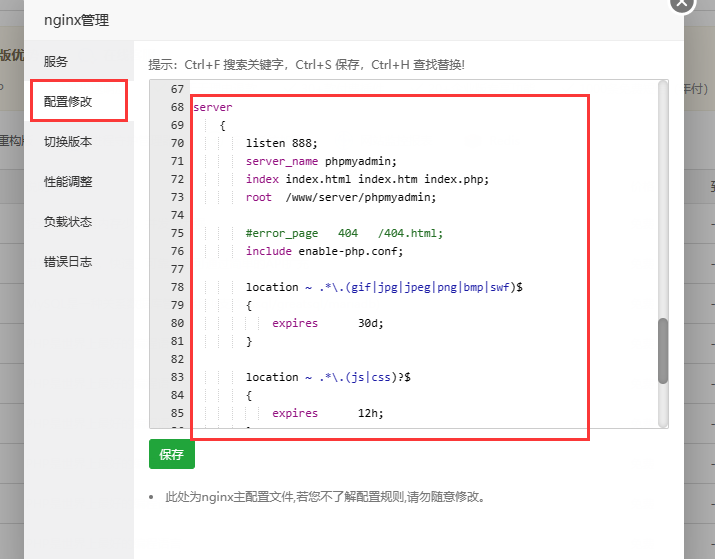Click 'index index.html index.htm index.php;' line
The width and height of the screenshot is (715, 559).
[367, 179]
